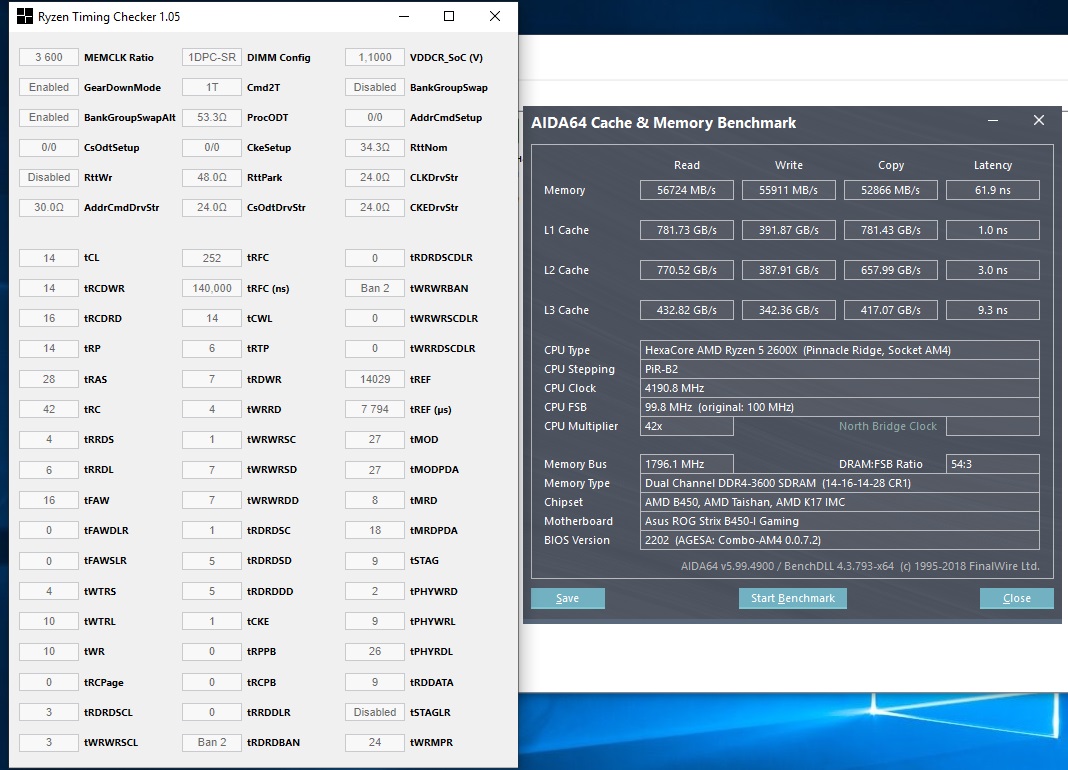The height and width of the screenshot is (770, 1068).
Task: Select the tREF value 14029
Action: (x=375, y=379)
